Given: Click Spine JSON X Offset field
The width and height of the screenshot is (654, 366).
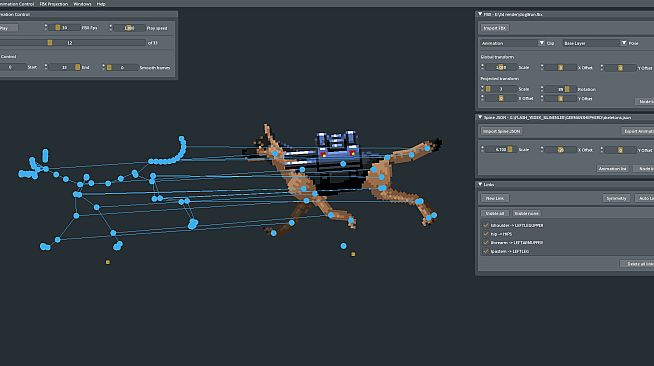Looking at the screenshot, I should [x=561, y=149].
